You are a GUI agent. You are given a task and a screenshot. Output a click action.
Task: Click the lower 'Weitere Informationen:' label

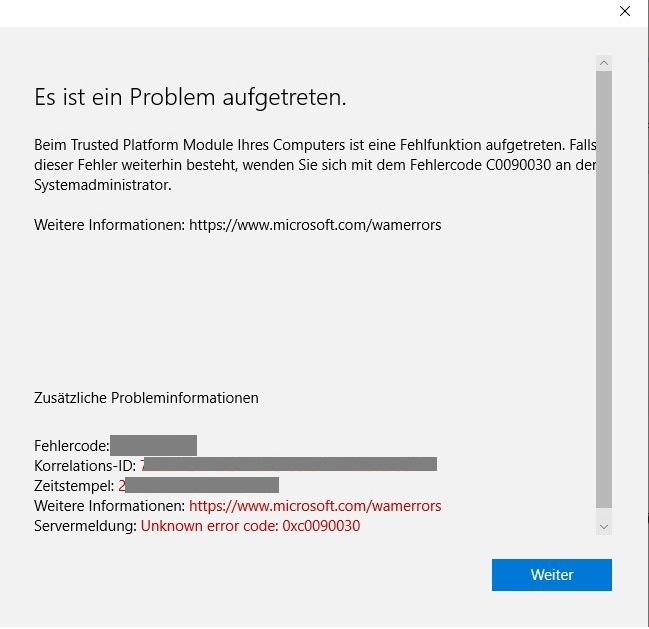(110, 506)
